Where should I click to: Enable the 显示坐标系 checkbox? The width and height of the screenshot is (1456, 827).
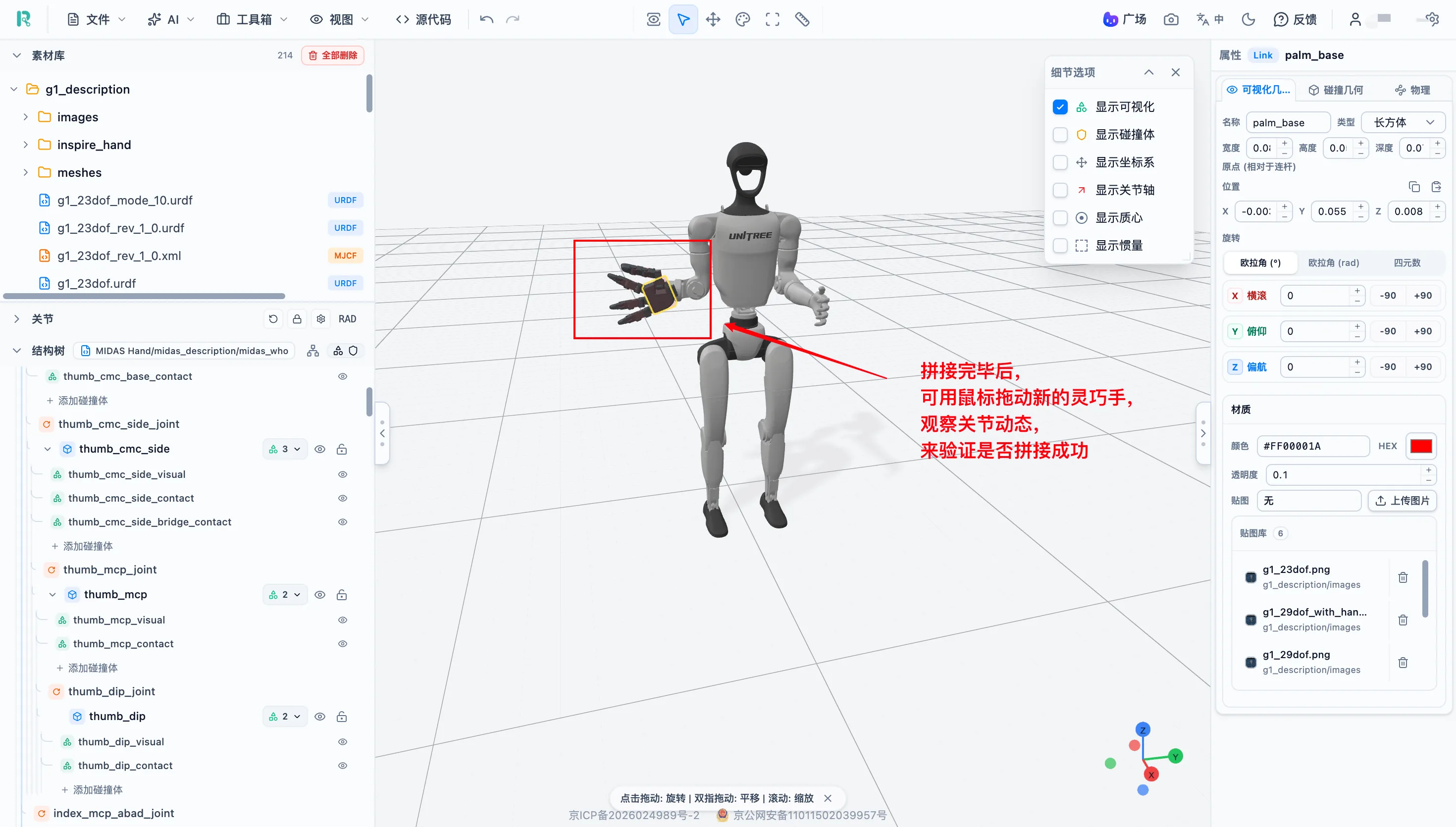point(1060,162)
